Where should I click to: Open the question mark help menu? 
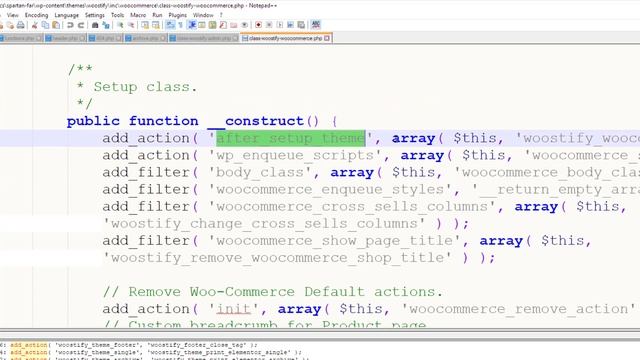(x=221, y=15)
